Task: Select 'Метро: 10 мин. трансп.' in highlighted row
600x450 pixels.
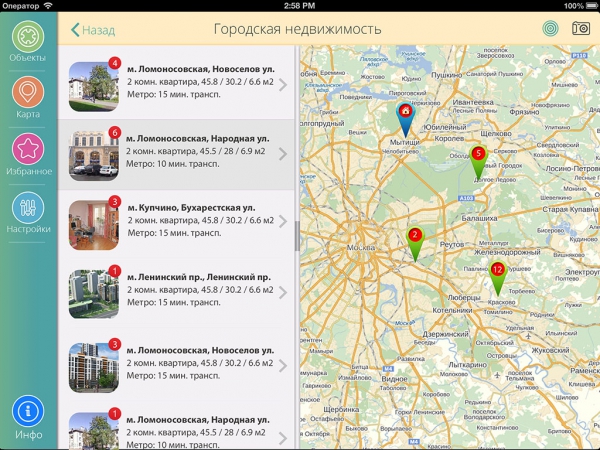Action: 173,164
